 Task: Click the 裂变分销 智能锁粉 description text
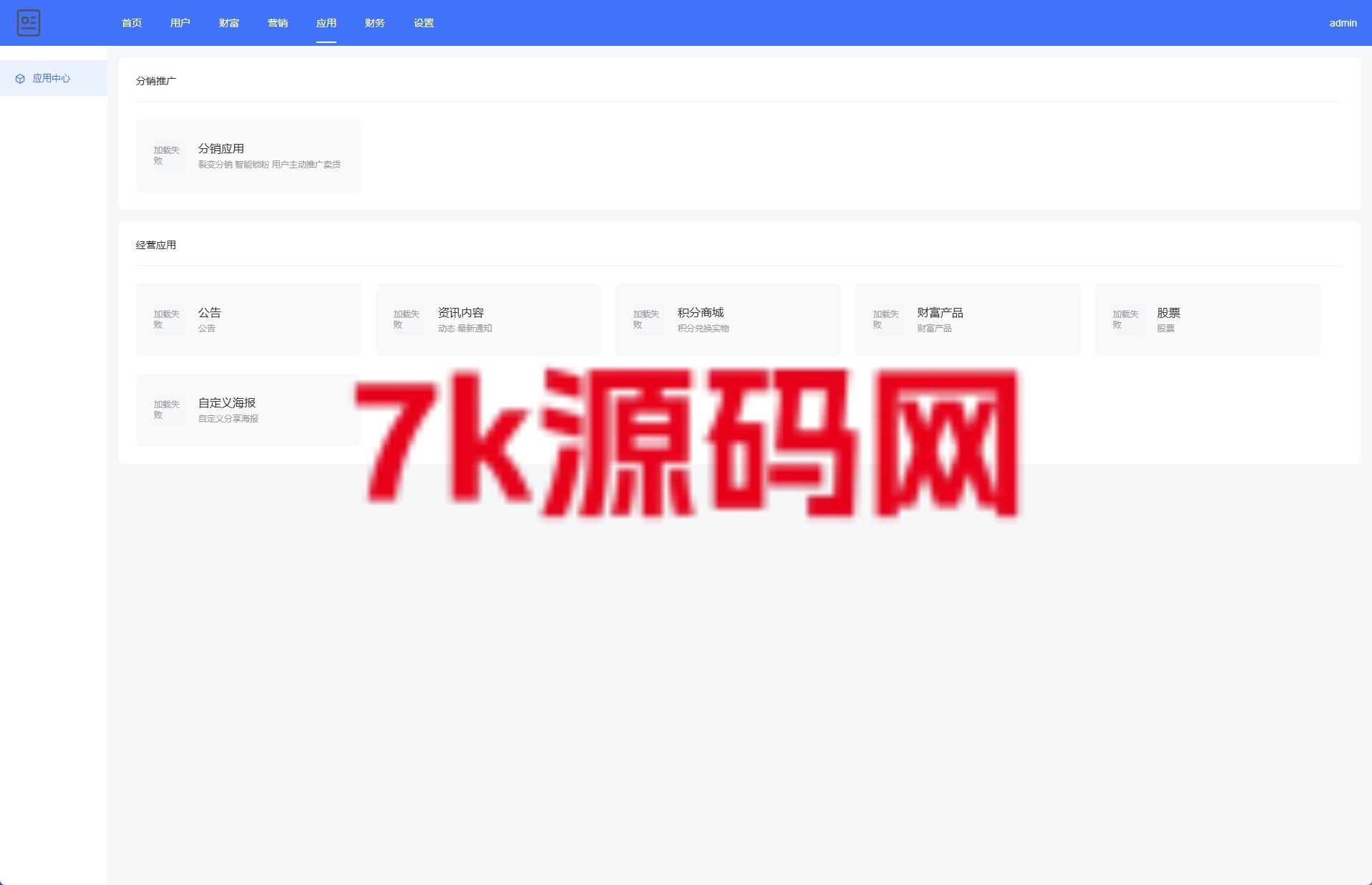(x=269, y=165)
